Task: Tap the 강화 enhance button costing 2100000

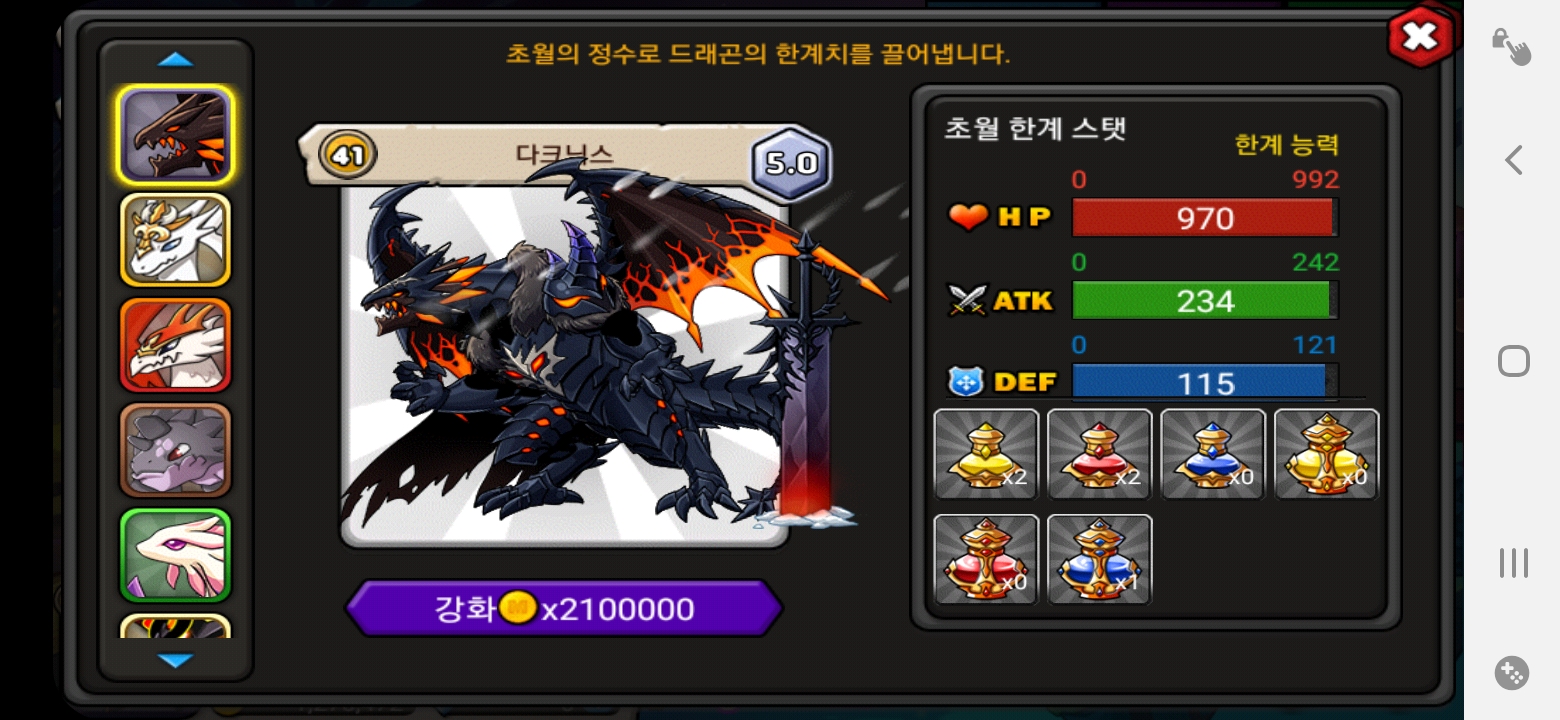Action: click(x=564, y=608)
